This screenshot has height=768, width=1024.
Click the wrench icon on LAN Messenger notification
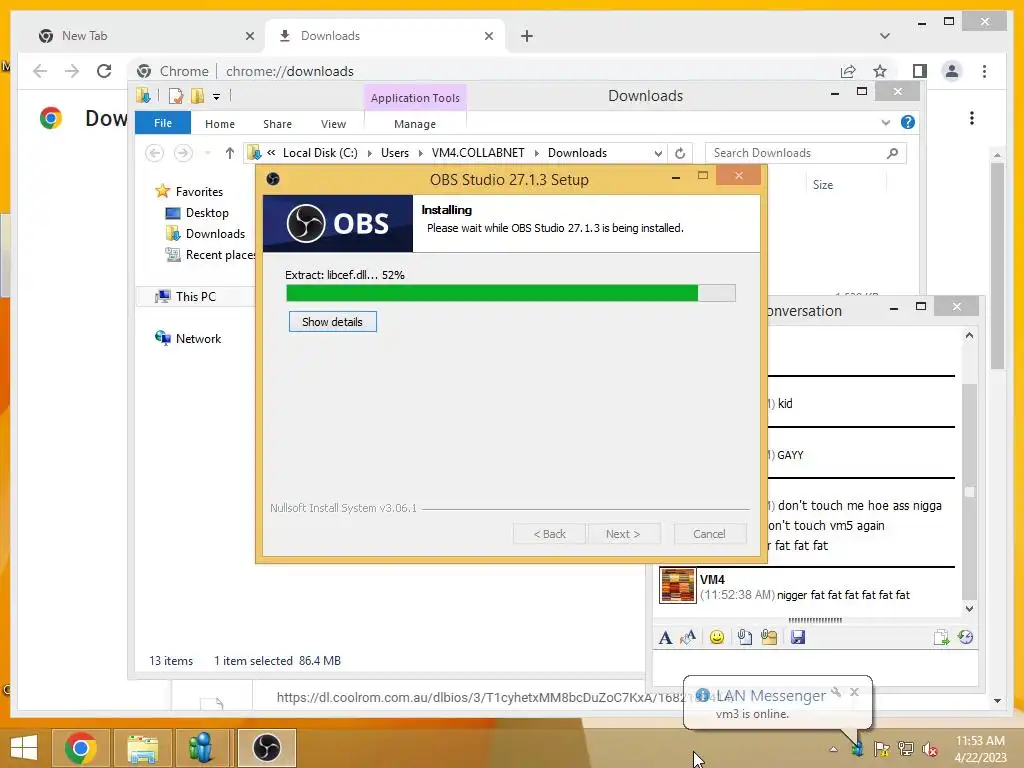point(836,692)
